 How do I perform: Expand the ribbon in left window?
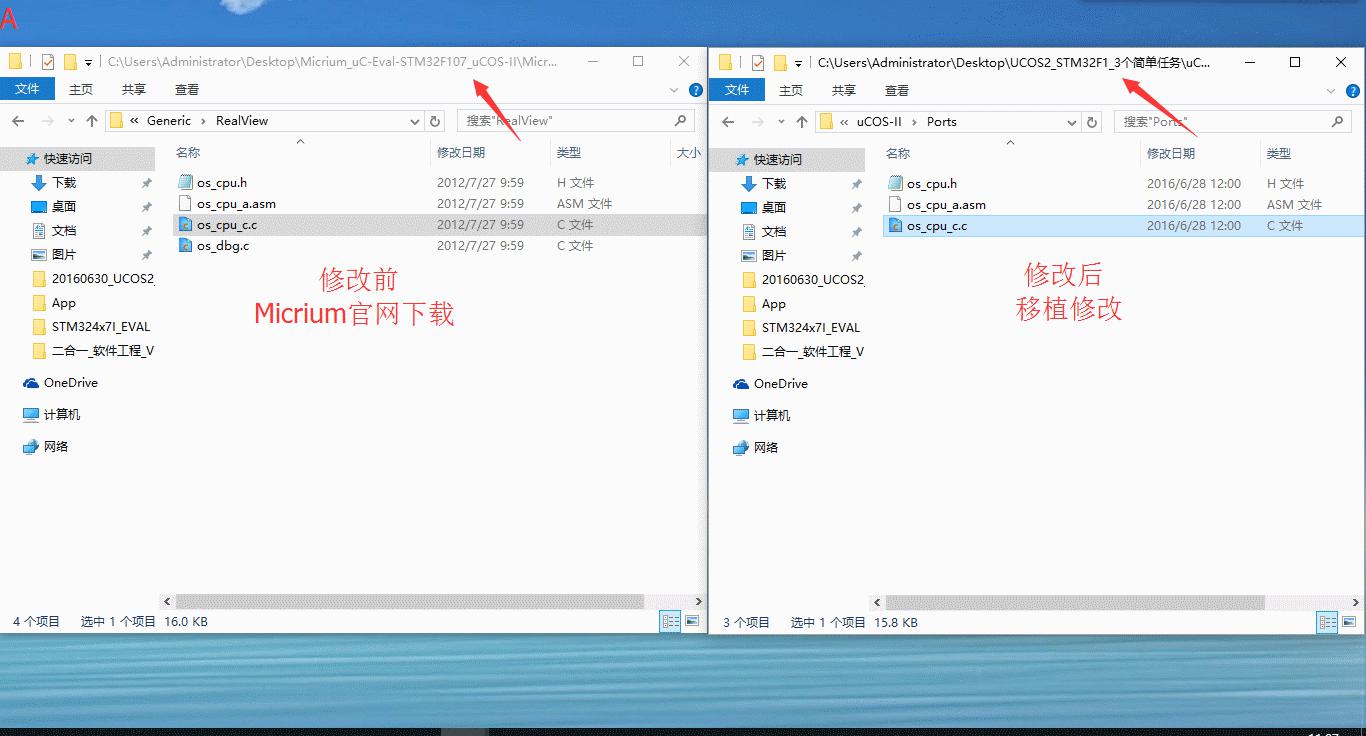[676, 90]
